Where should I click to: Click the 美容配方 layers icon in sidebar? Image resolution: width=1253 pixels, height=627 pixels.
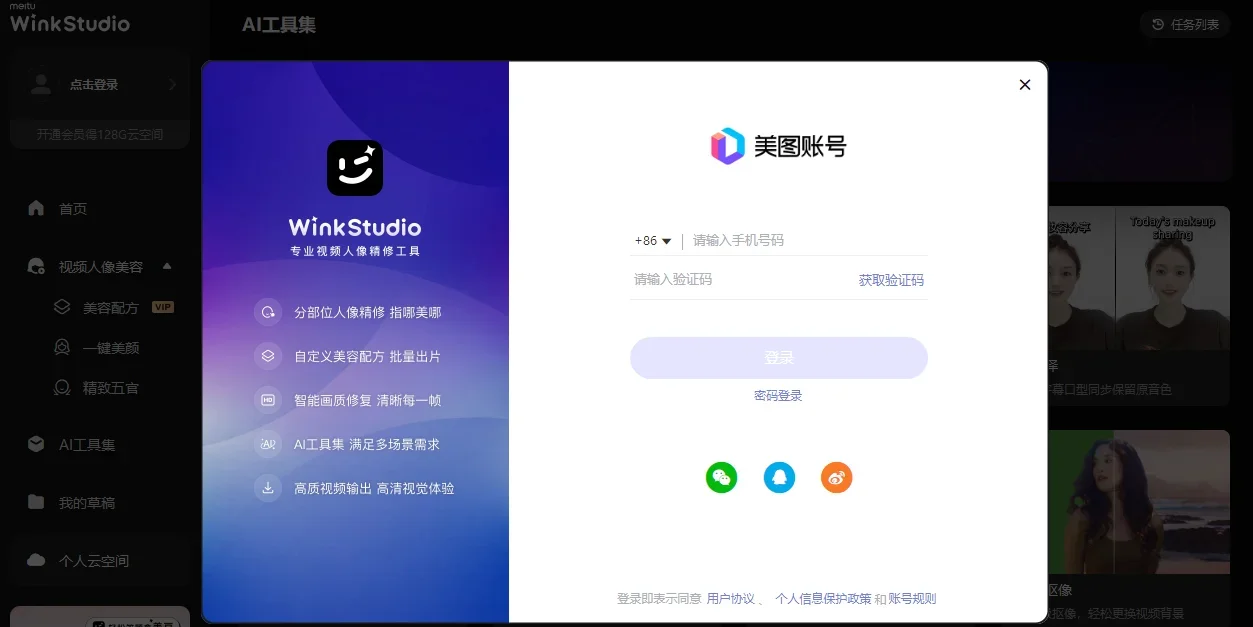(x=62, y=307)
